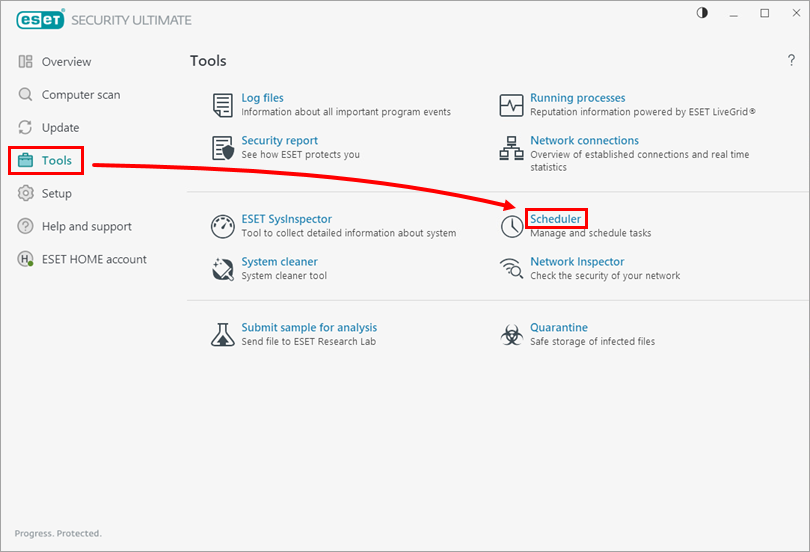Screen dimensions: 810x552
Task: Open the Setup section
Action: tap(56, 194)
